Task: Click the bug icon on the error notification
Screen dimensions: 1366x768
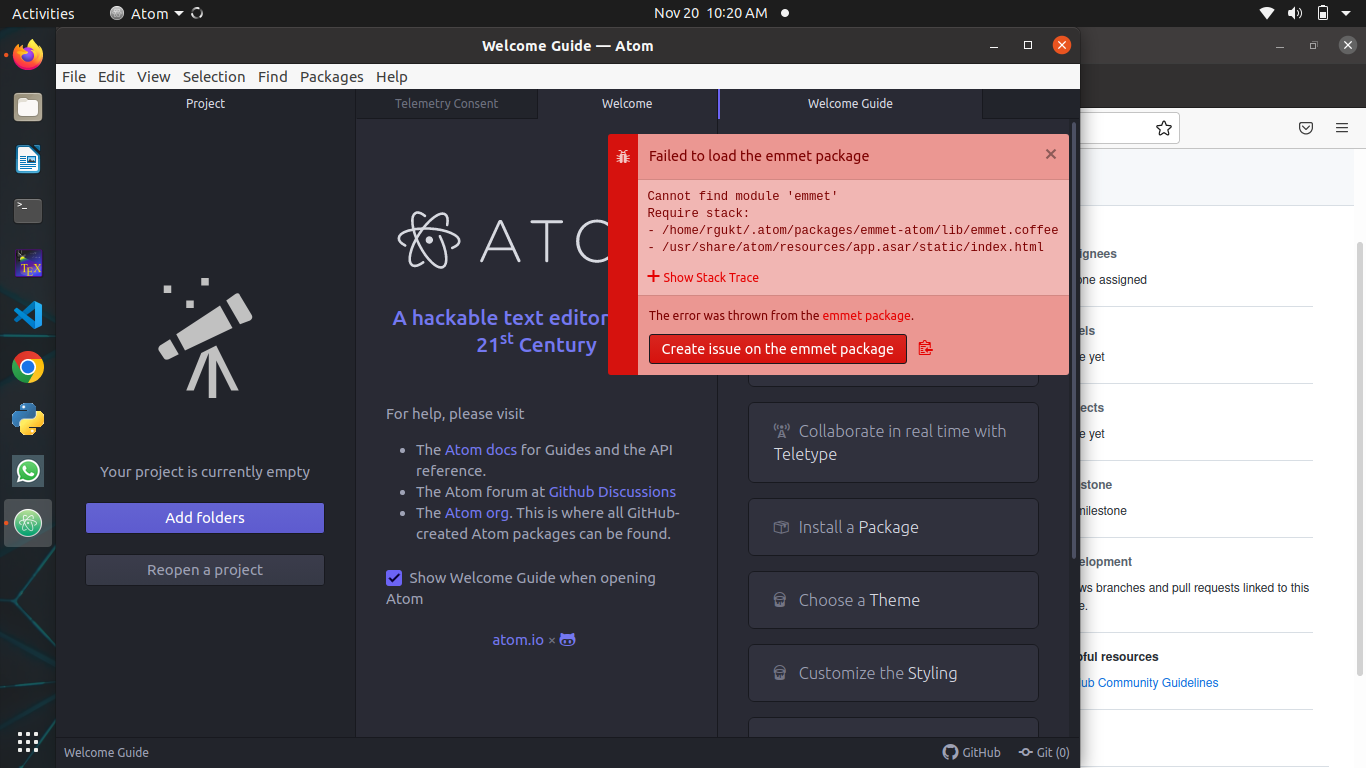Action: coord(623,156)
